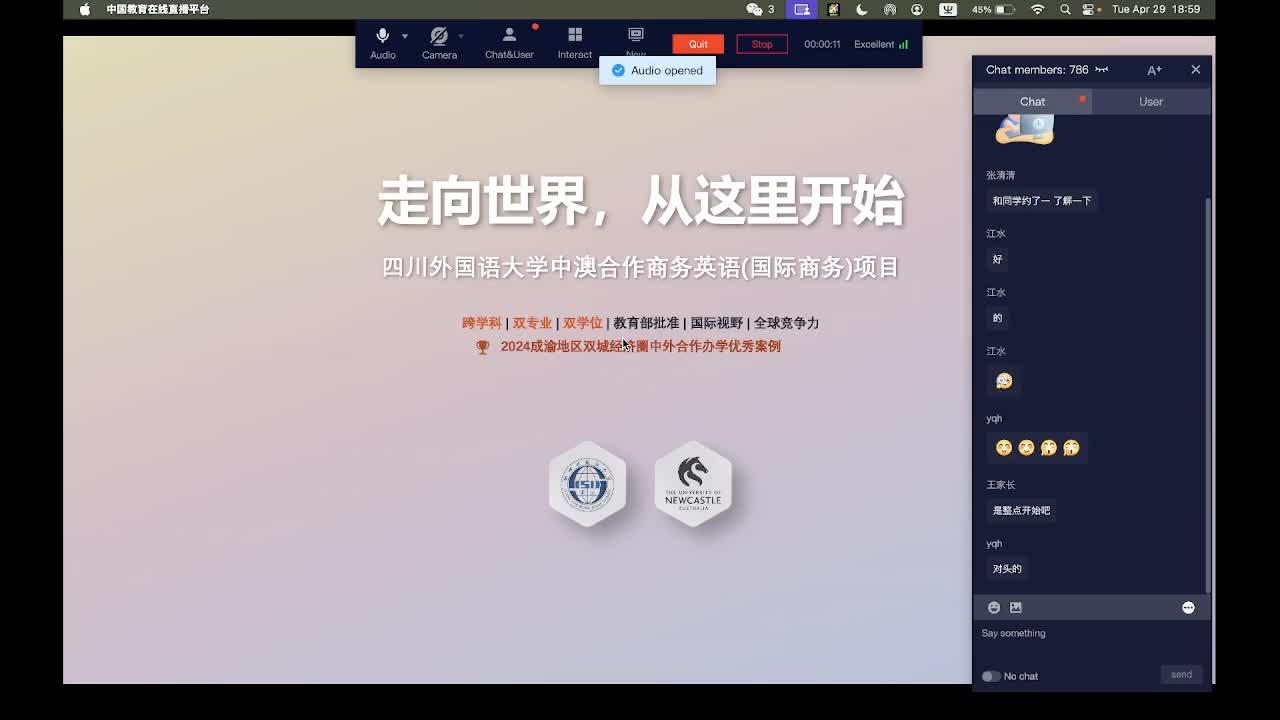The height and width of the screenshot is (720, 1280).
Task: Open the Wi-Fi menu
Action: tap(1038, 9)
